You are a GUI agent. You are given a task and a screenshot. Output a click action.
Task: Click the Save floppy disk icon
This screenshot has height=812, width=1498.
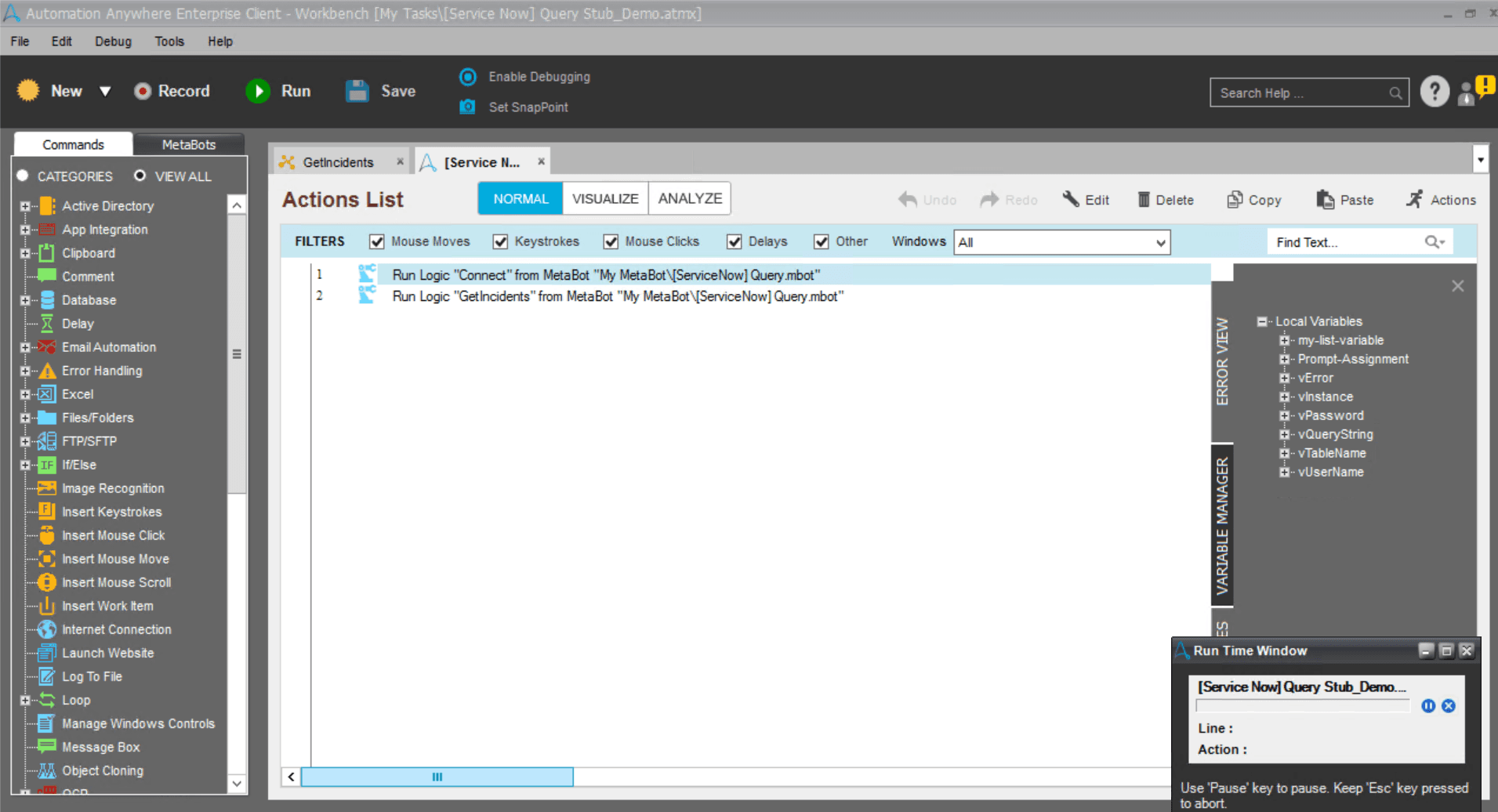pyautogui.click(x=357, y=91)
